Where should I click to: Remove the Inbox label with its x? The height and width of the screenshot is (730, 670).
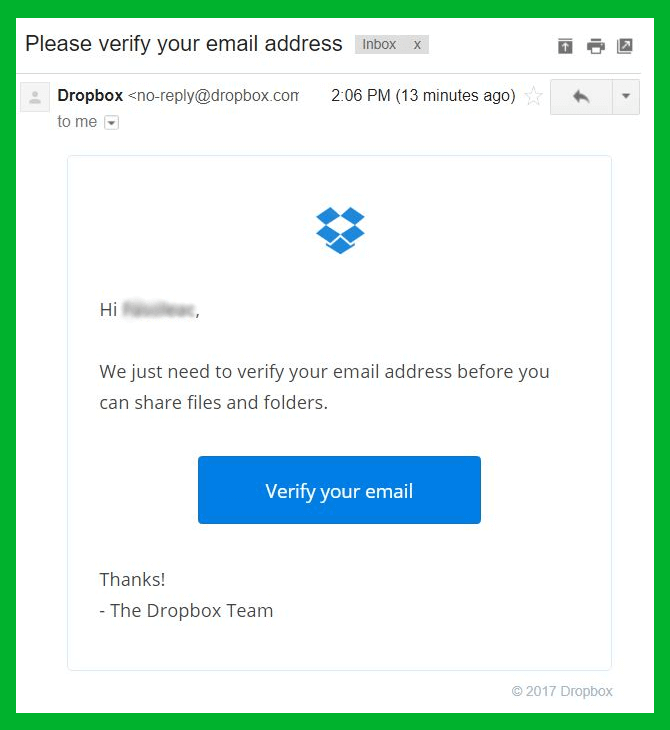tap(417, 45)
